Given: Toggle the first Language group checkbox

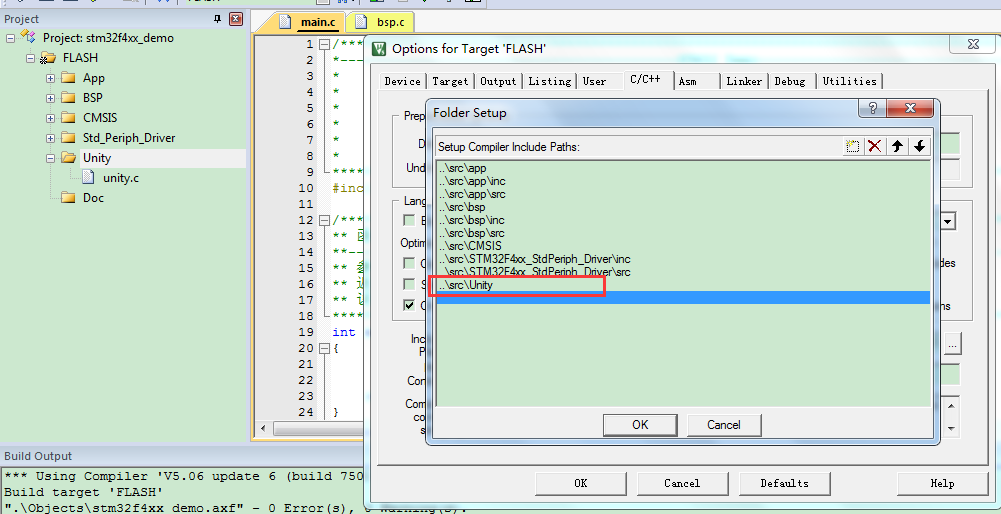Looking at the screenshot, I should click(x=409, y=220).
